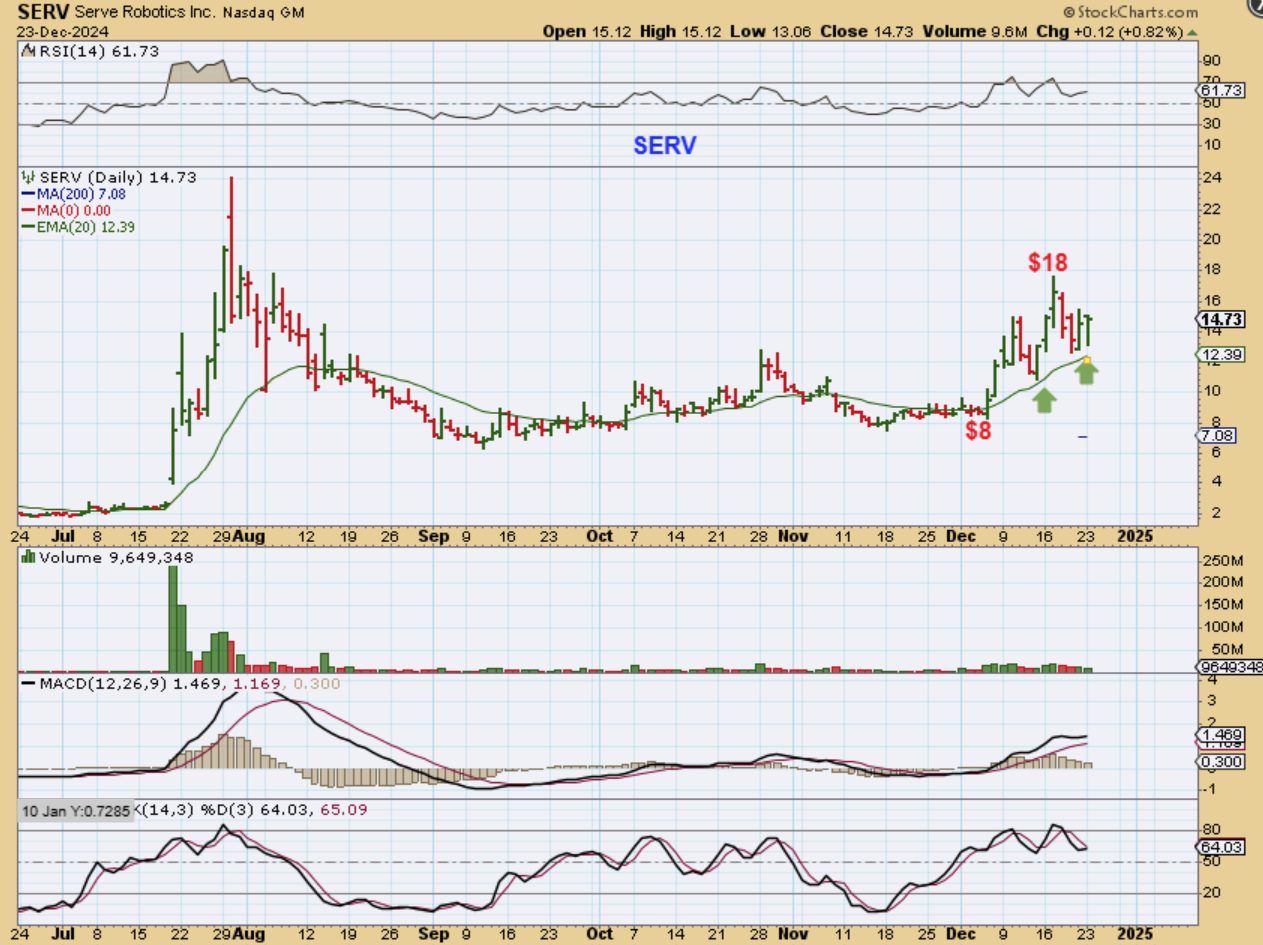Click the 61.73 RSI axis value tag
The width and height of the screenshot is (1263, 945).
coord(1219,90)
